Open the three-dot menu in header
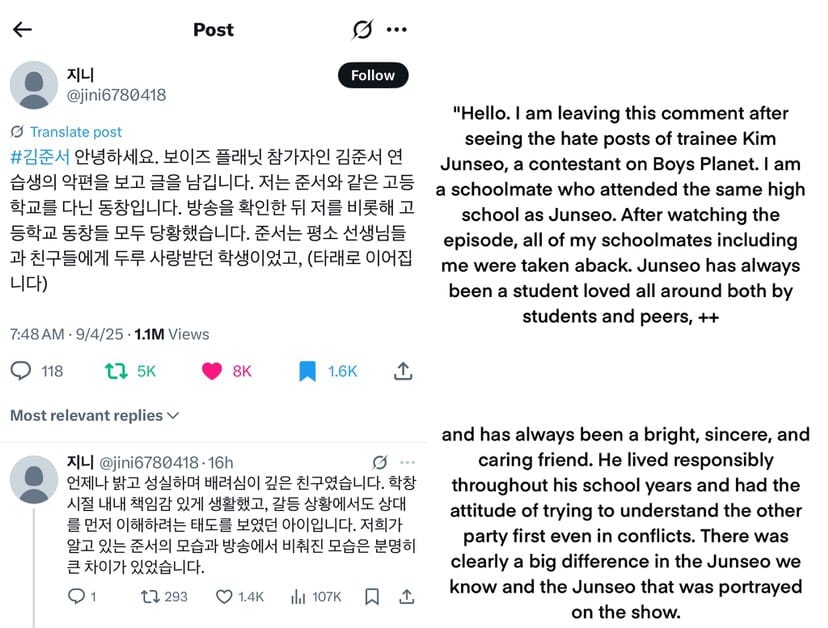 click(x=397, y=29)
